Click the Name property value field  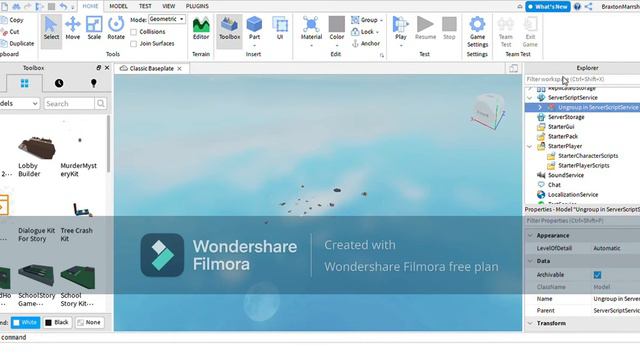coord(616,299)
